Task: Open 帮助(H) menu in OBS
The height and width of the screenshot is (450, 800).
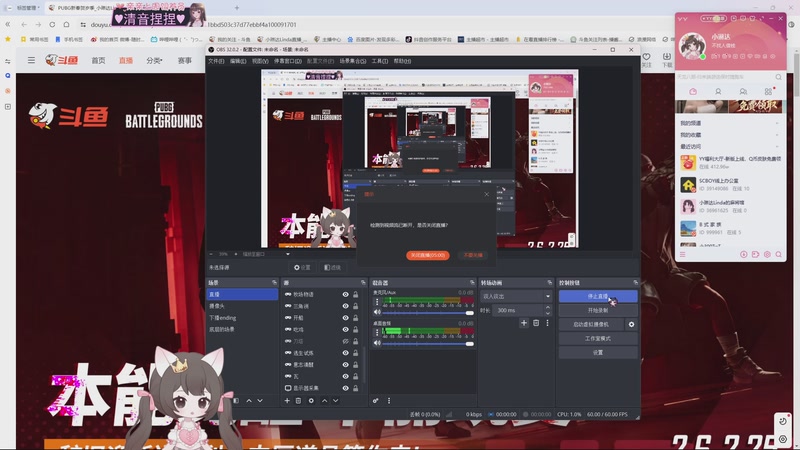Action: (x=402, y=61)
